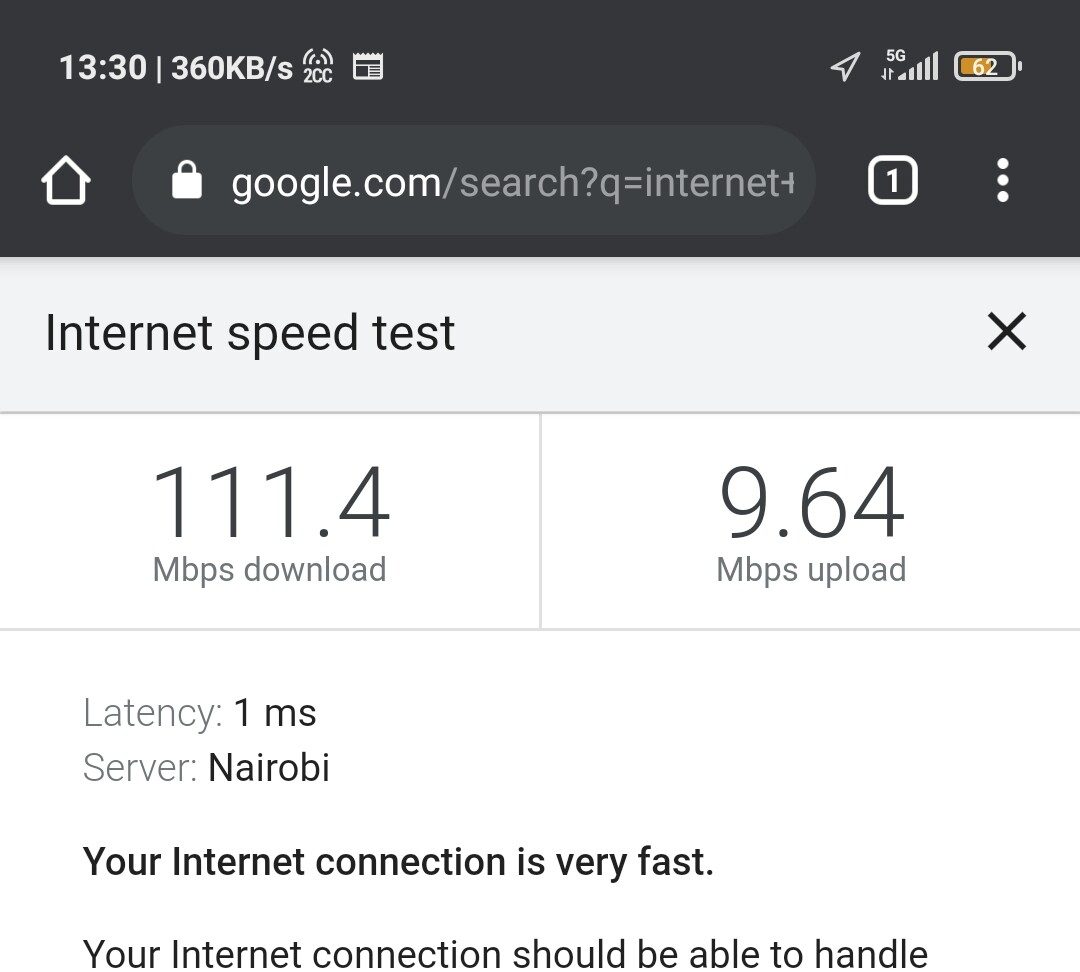This screenshot has height=972, width=1080.
Task: Select the google.com URL address field
Action: coord(474,180)
